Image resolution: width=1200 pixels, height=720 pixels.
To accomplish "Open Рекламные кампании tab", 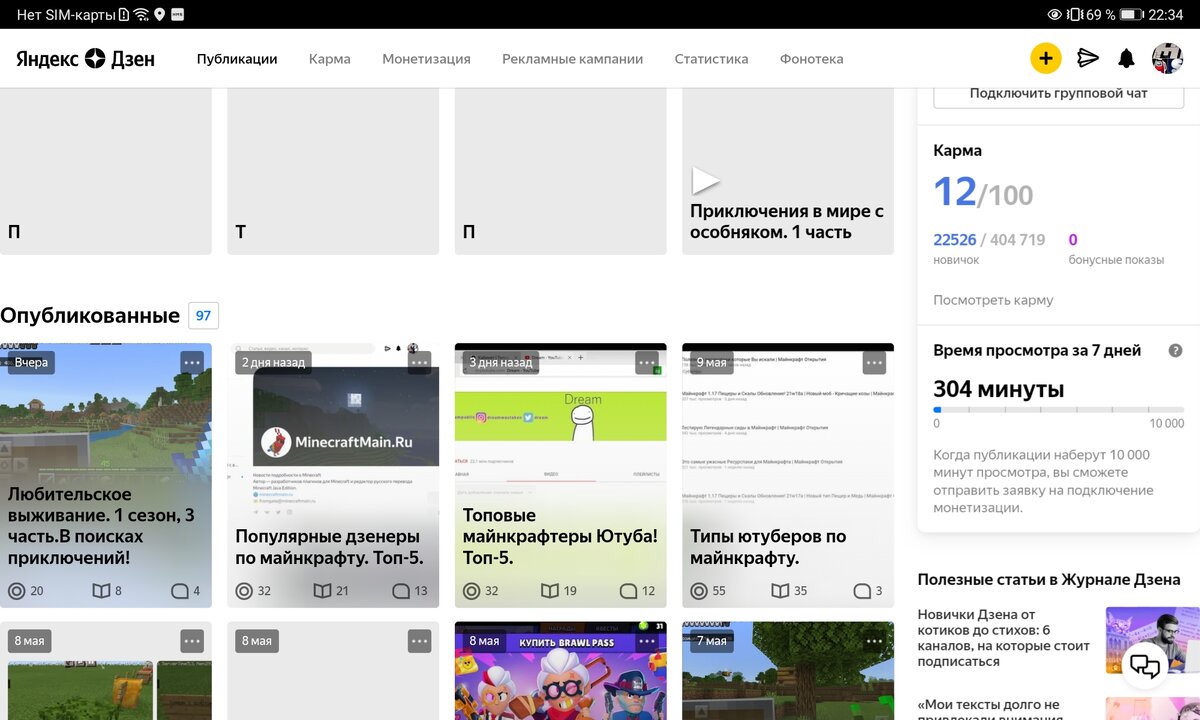I will [x=573, y=59].
